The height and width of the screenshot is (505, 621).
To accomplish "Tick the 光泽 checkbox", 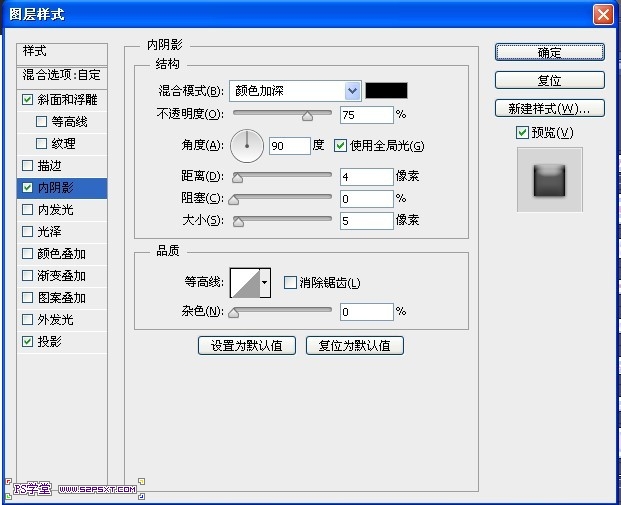I will click(x=27, y=231).
